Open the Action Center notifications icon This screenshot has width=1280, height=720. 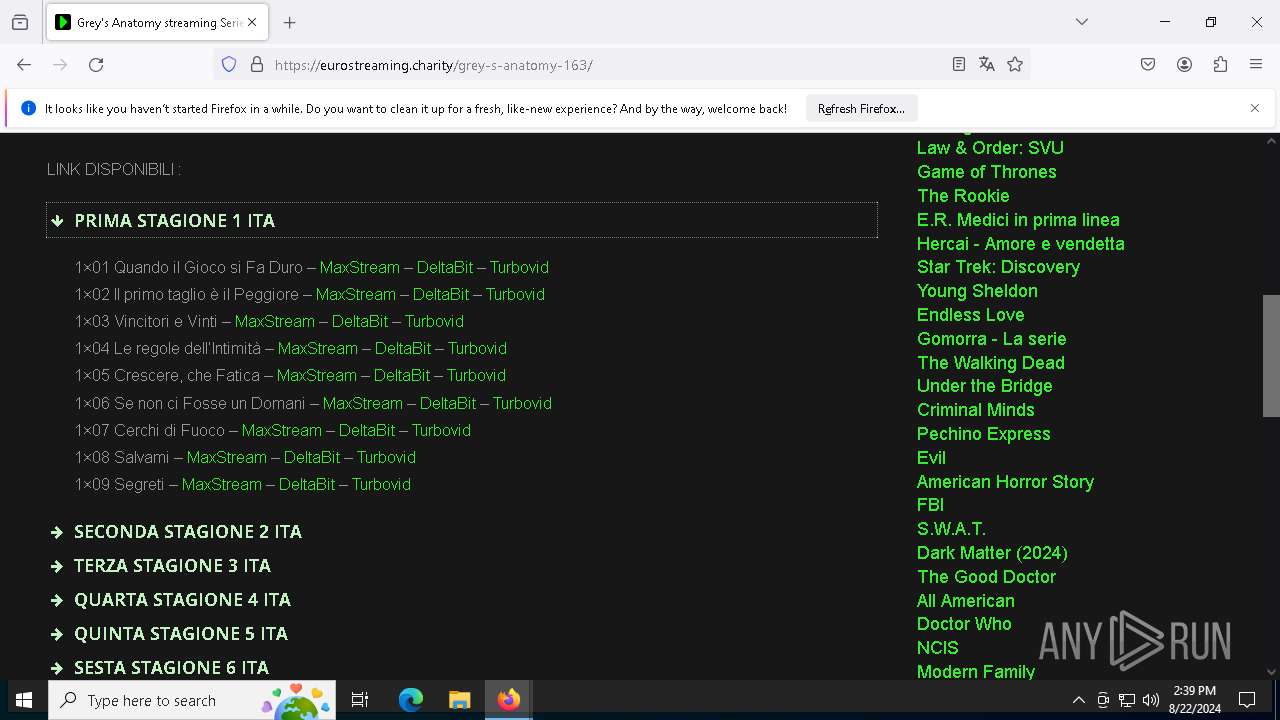pyautogui.click(x=1247, y=700)
